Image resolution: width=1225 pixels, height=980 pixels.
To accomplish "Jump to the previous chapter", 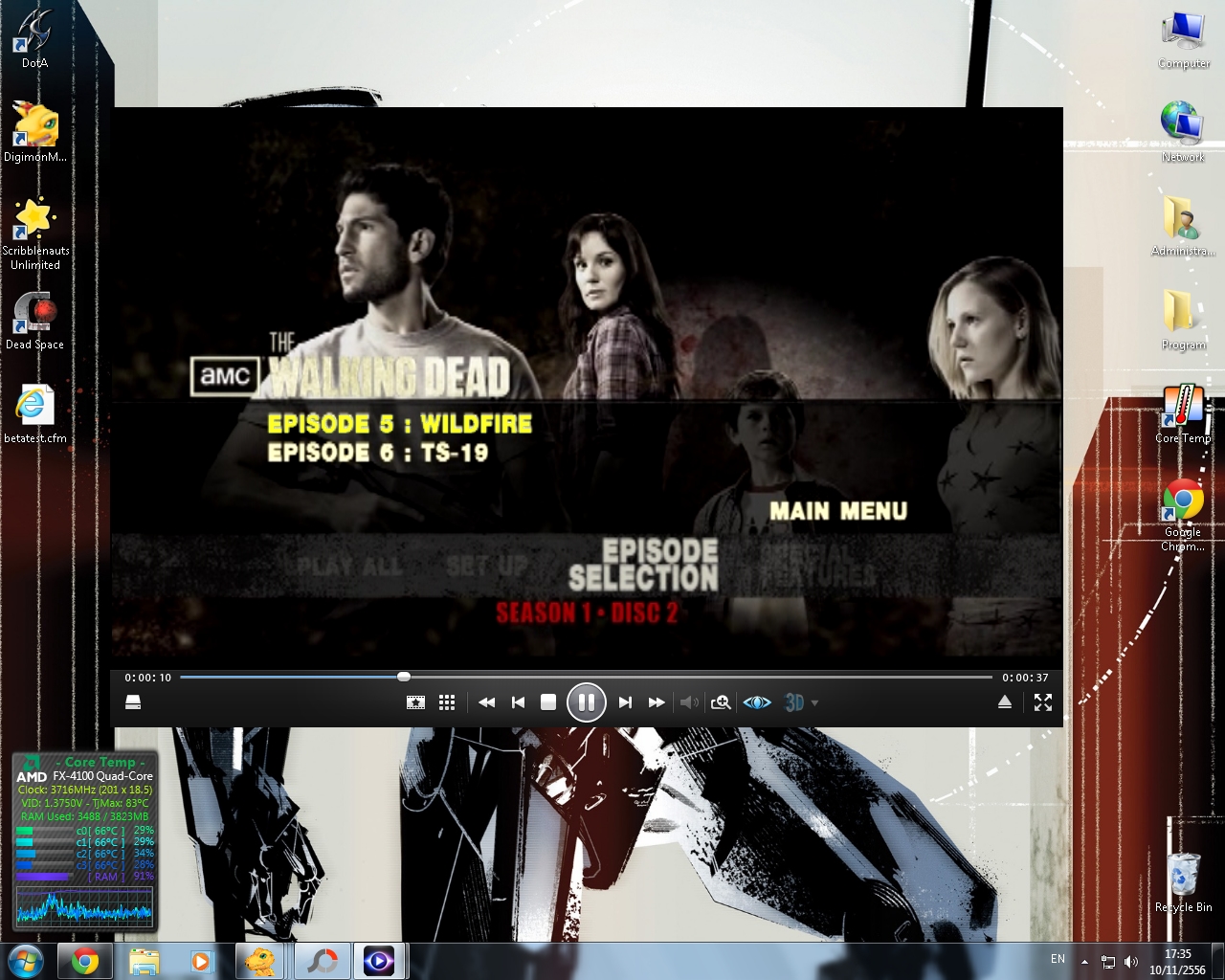I will tap(518, 702).
